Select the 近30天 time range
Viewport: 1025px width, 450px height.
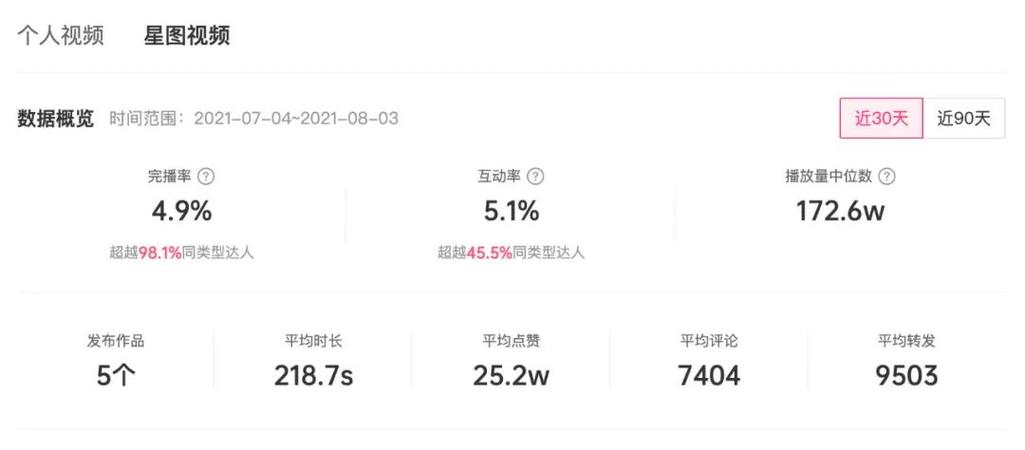point(881,118)
